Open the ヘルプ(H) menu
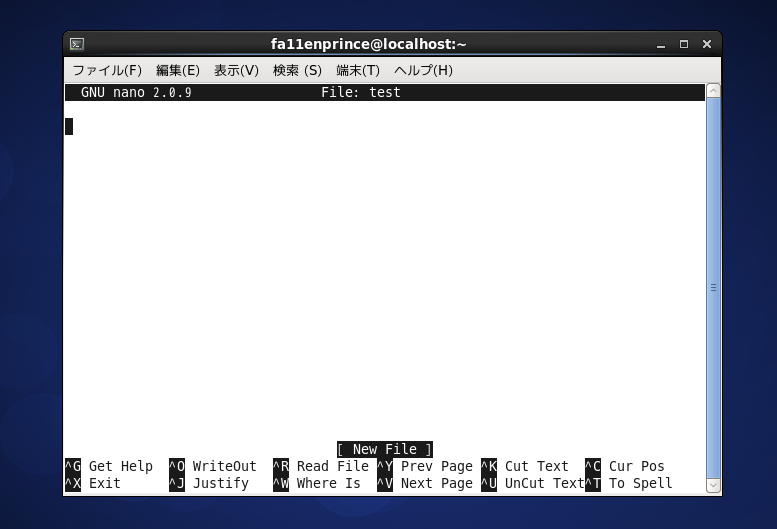 coord(423,70)
